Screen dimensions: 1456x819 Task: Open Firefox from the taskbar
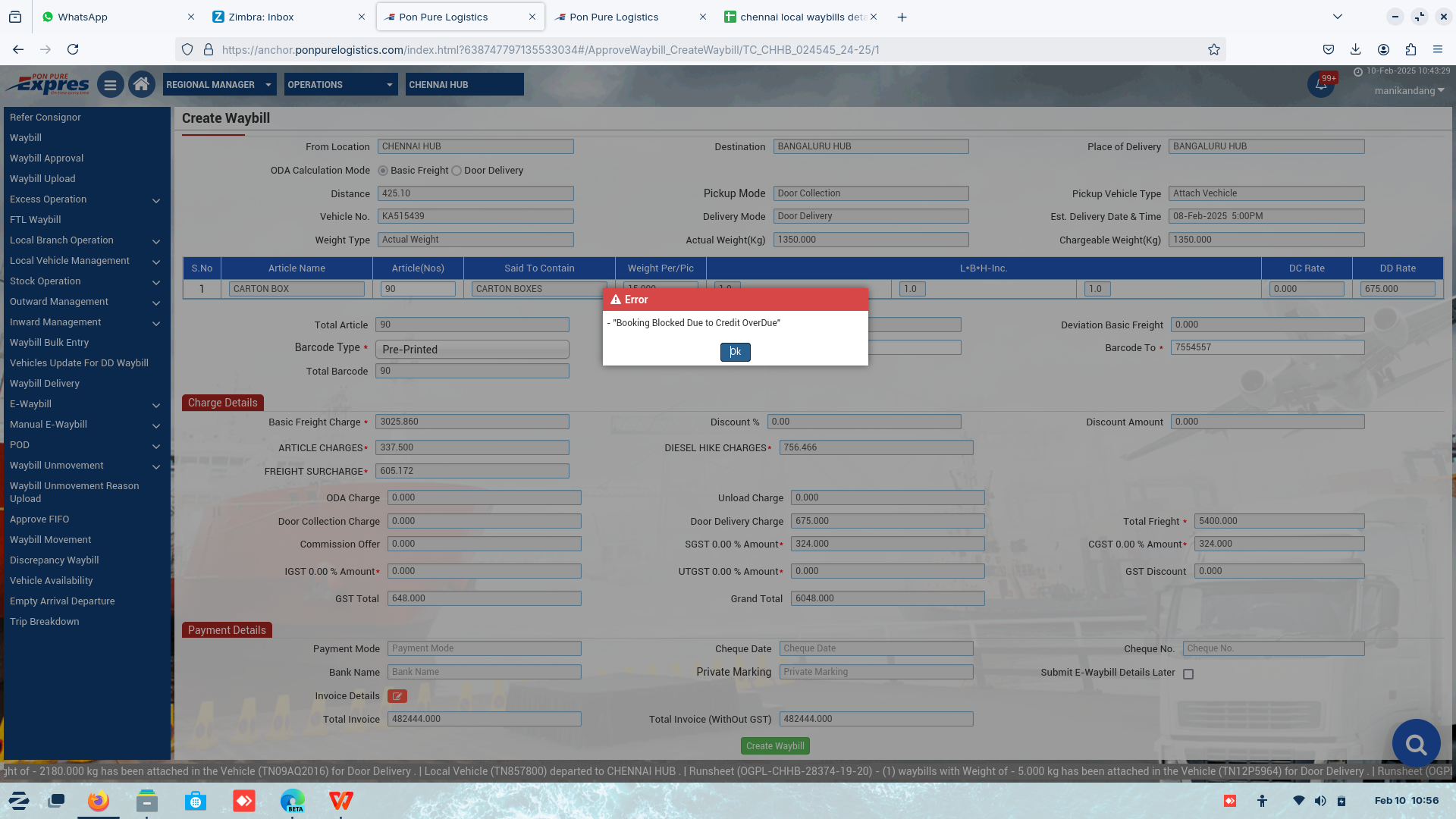coord(98,801)
